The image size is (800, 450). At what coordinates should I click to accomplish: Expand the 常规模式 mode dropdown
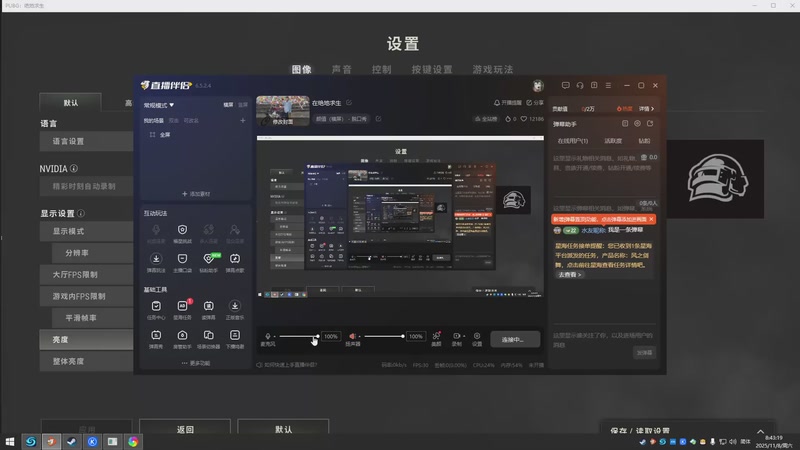coord(159,105)
